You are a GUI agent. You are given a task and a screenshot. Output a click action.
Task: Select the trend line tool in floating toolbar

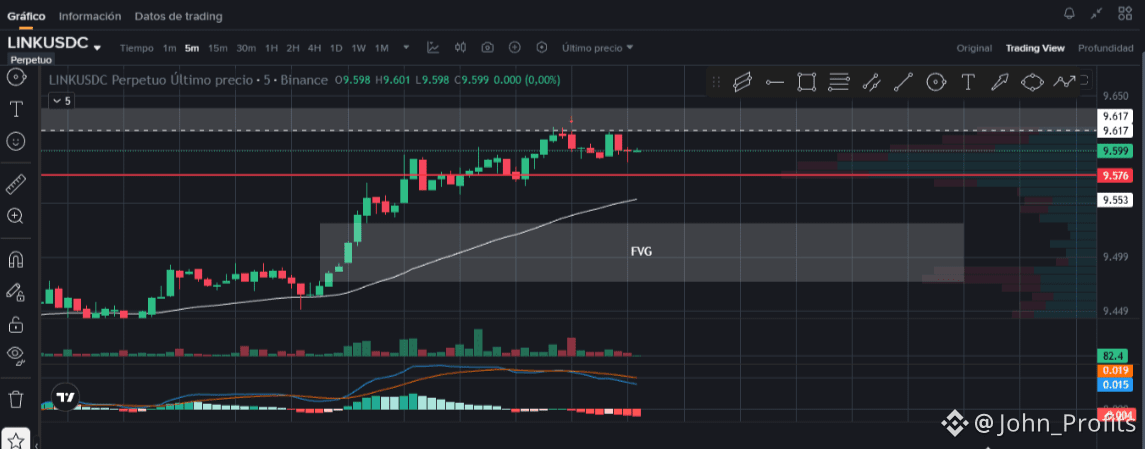point(903,82)
